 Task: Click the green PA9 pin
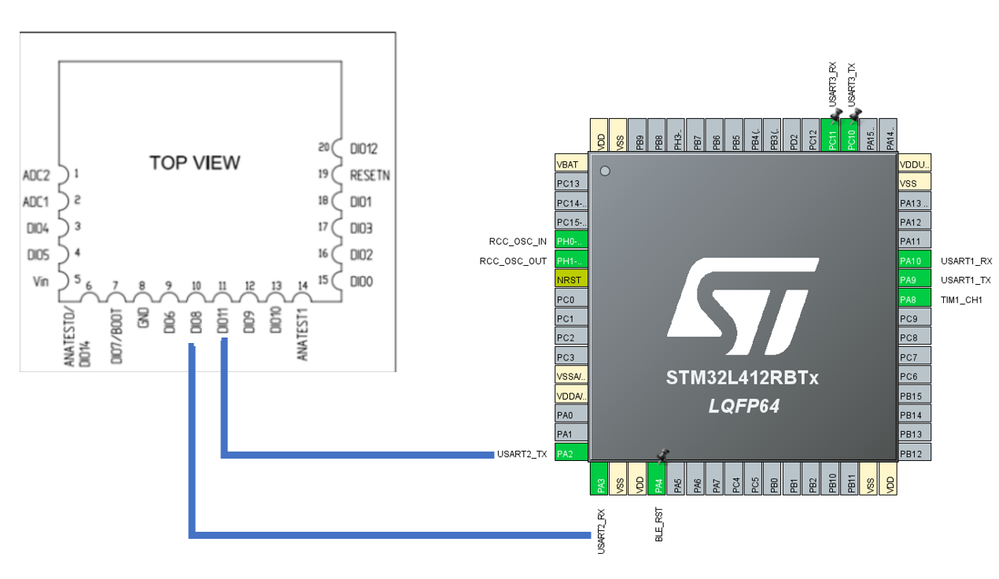point(915,280)
